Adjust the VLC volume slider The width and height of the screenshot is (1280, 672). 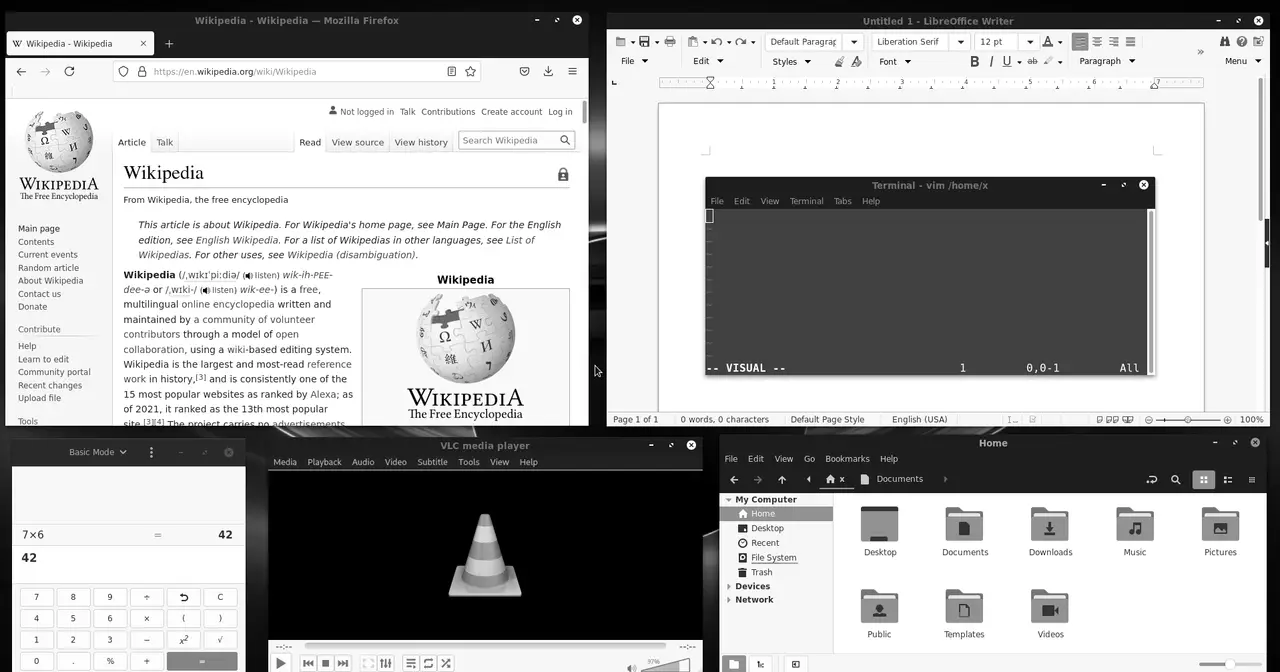click(665, 666)
